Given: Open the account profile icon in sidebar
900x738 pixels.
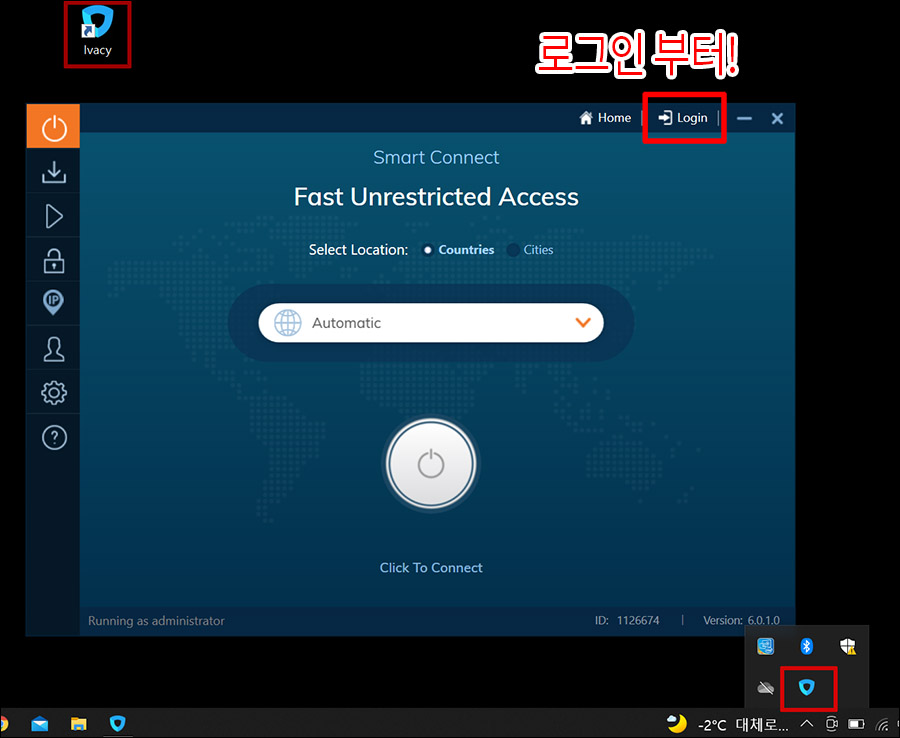Looking at the screenshot, I should point(53,349).
